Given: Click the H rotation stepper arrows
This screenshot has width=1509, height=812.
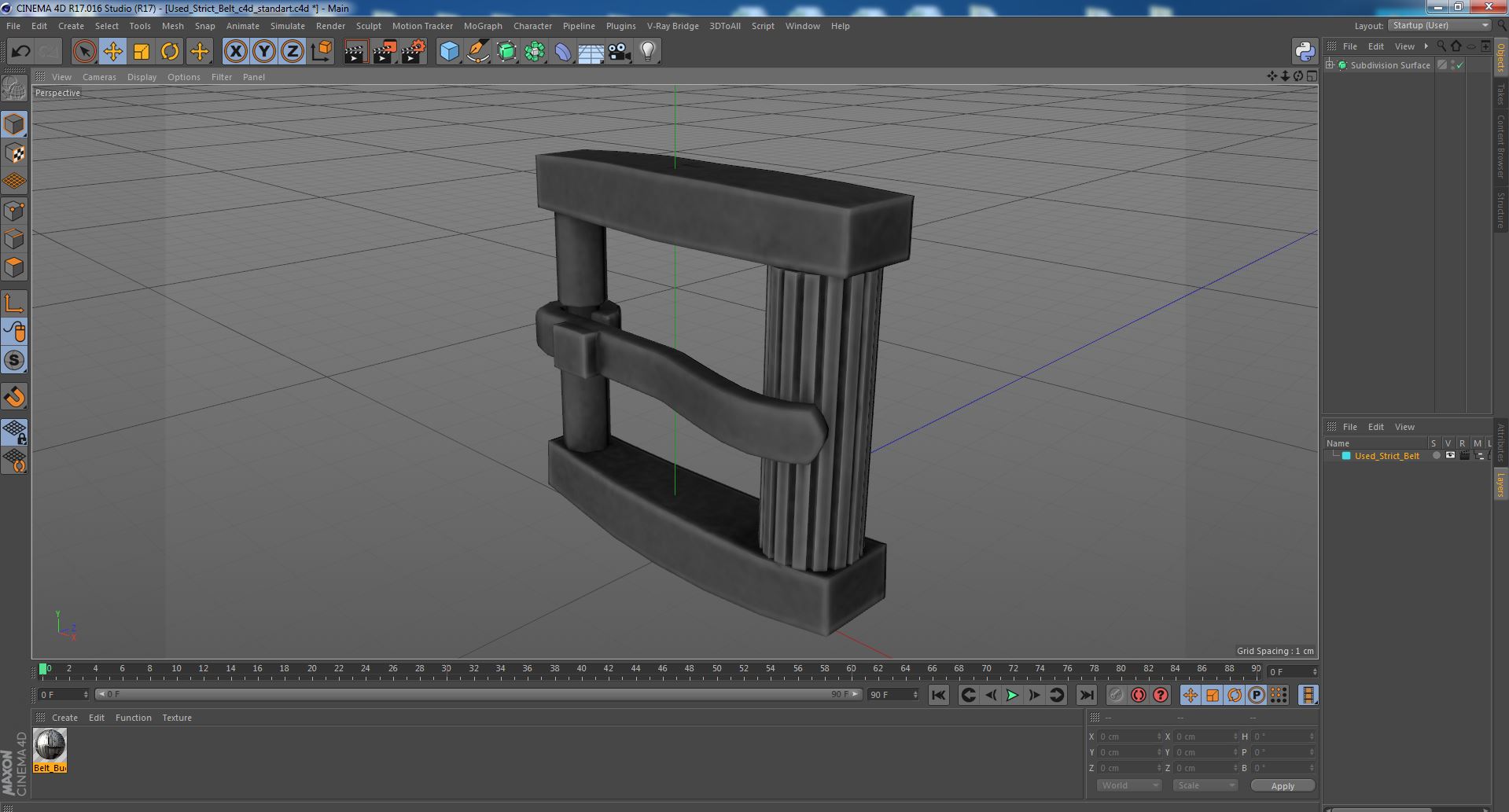Looking at the screenshot, I should pos(1312,737).
